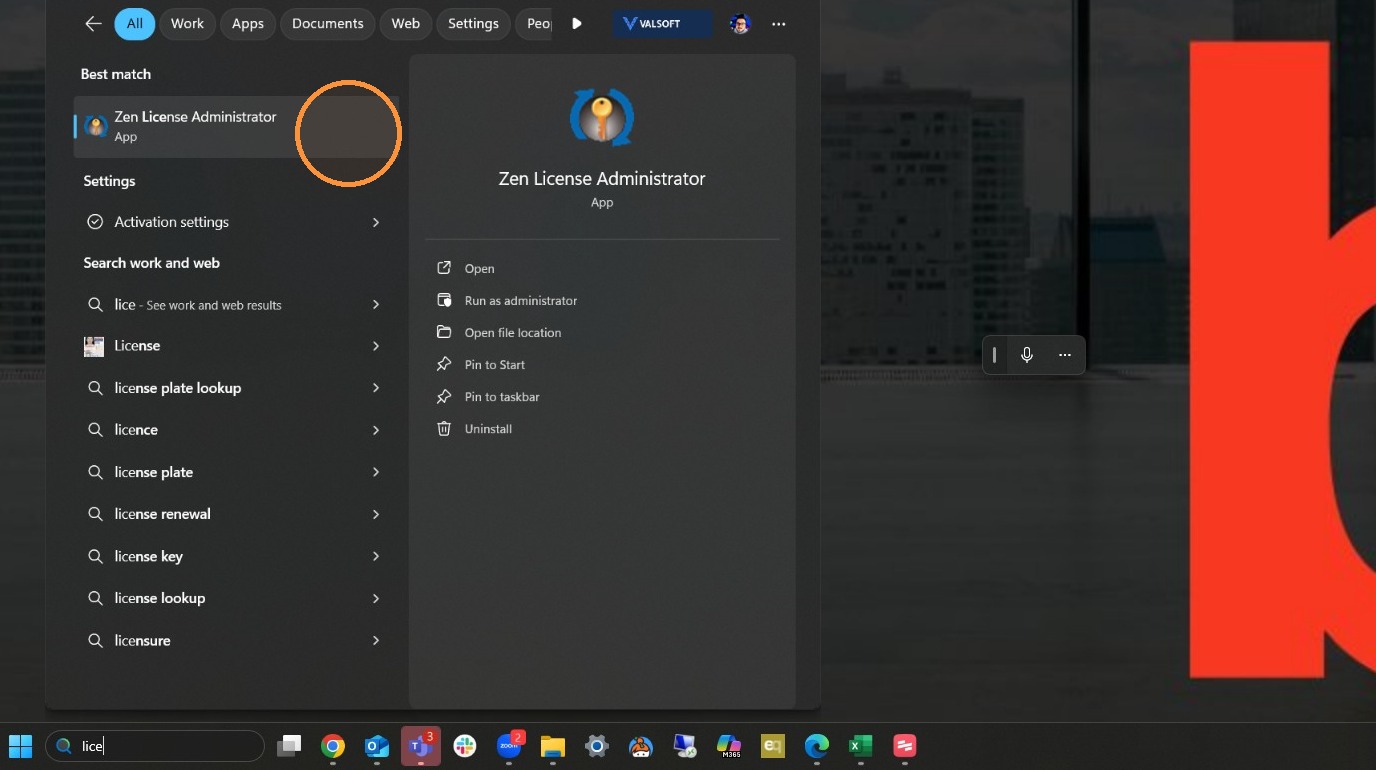Open Slack from the taskbar
This screenshot has width=1376, height=770.
(x=465, y=746)
